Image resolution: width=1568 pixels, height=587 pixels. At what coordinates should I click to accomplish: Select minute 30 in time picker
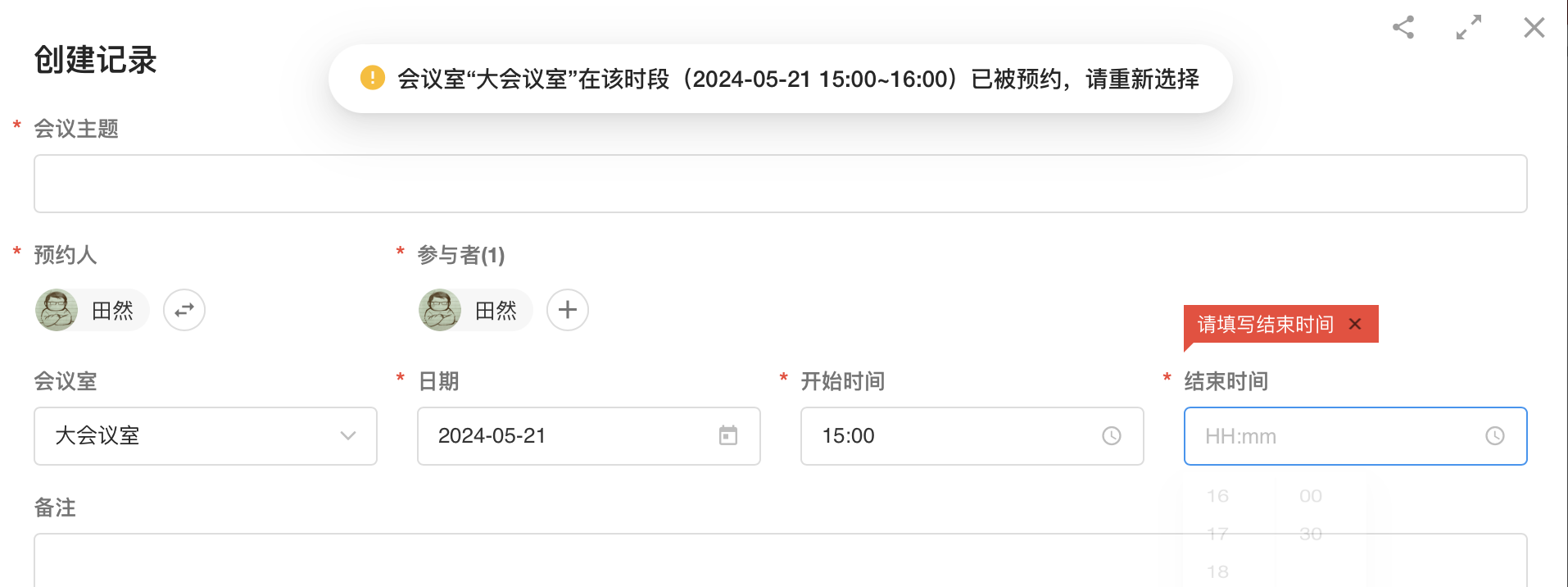point(1311,534)
